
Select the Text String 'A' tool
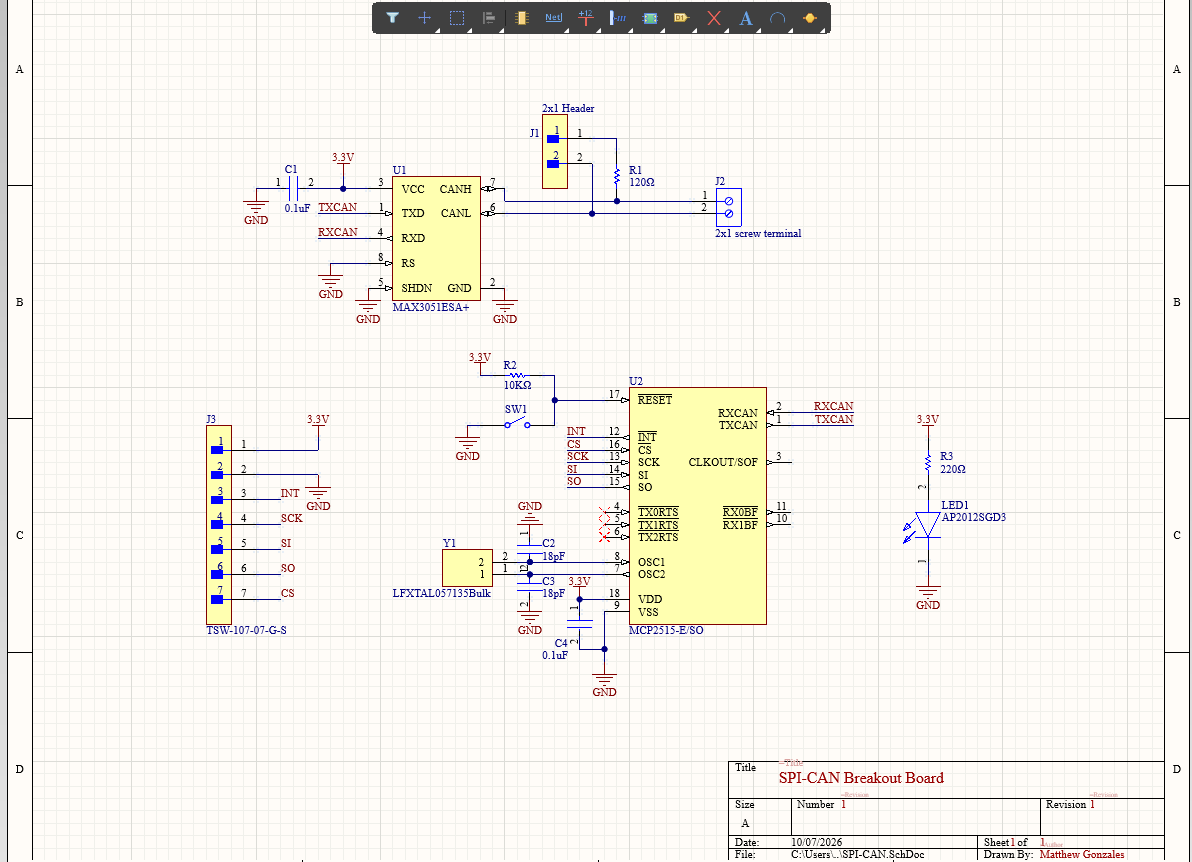746,17
